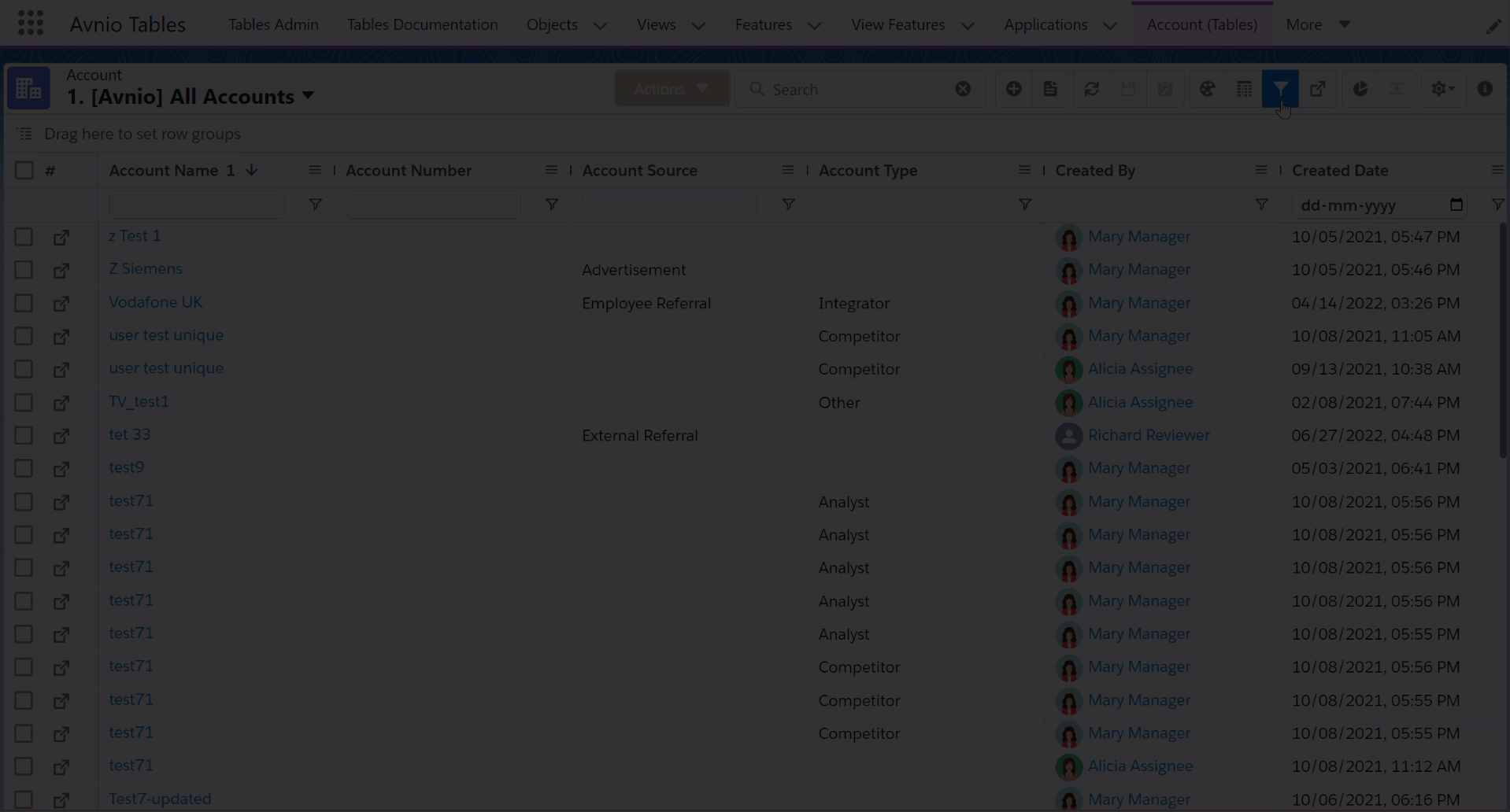Expand the Actions dropdown button

pos(671,89)
